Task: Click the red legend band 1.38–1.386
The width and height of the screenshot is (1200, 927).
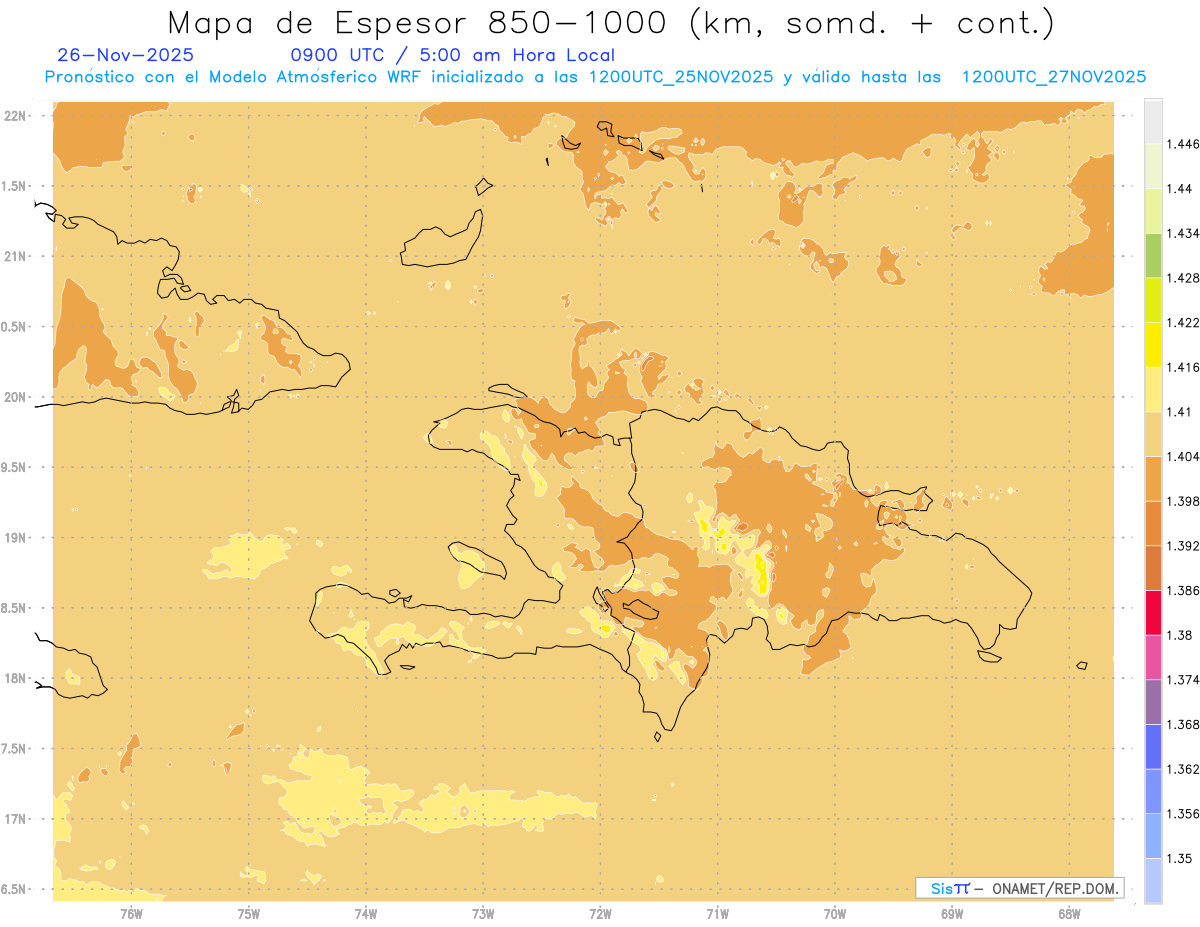Action: pos(1153,612)
